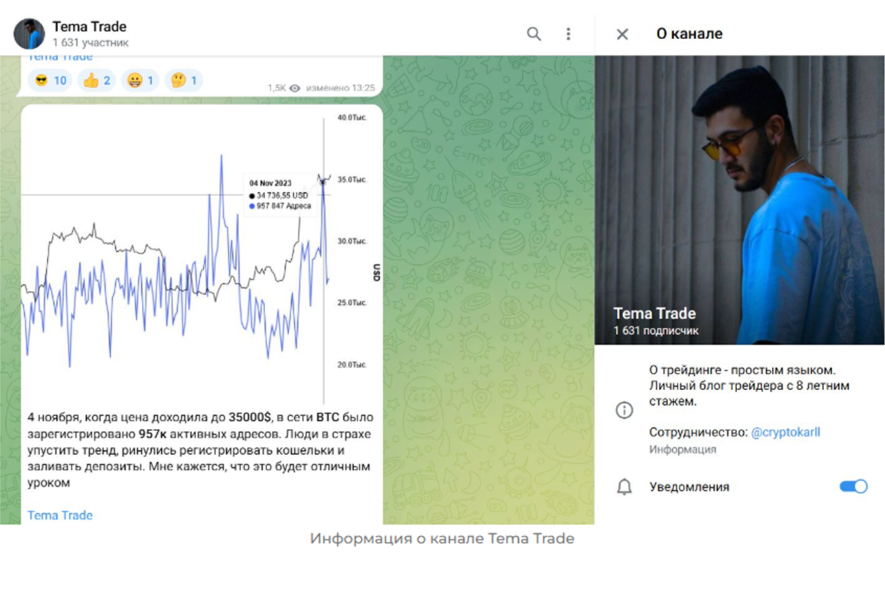Open channel search with the magnifier icon
885x598 pixels.
point(533,33)
